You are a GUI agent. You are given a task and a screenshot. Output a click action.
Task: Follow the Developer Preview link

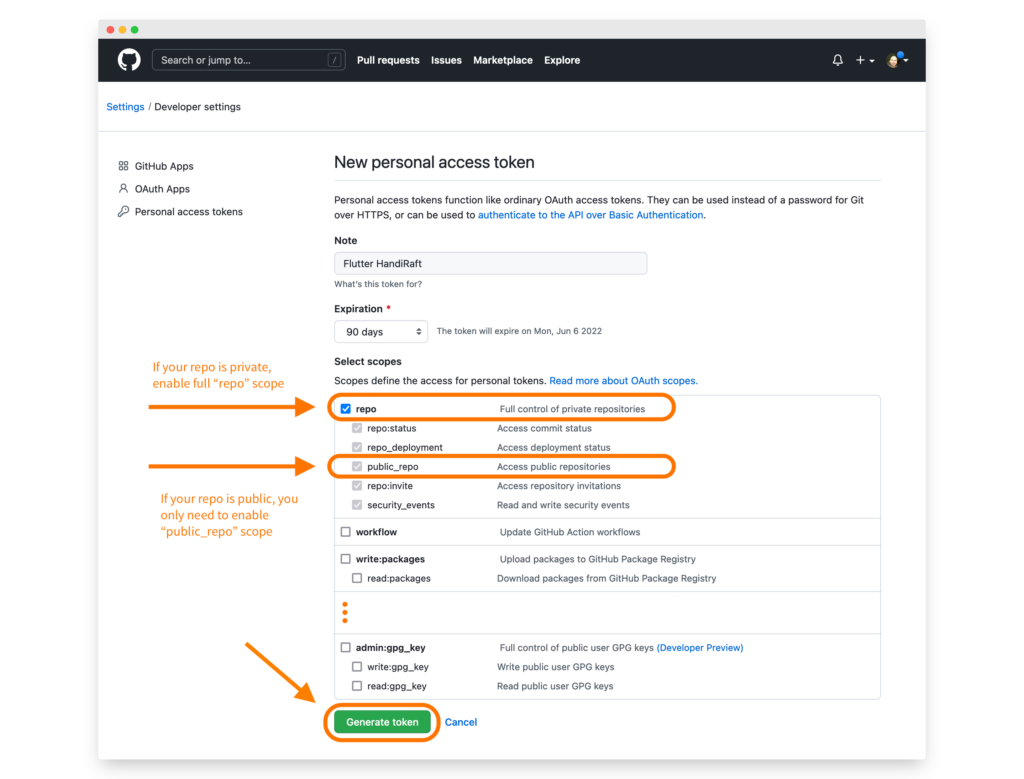(x=699, y=647)
